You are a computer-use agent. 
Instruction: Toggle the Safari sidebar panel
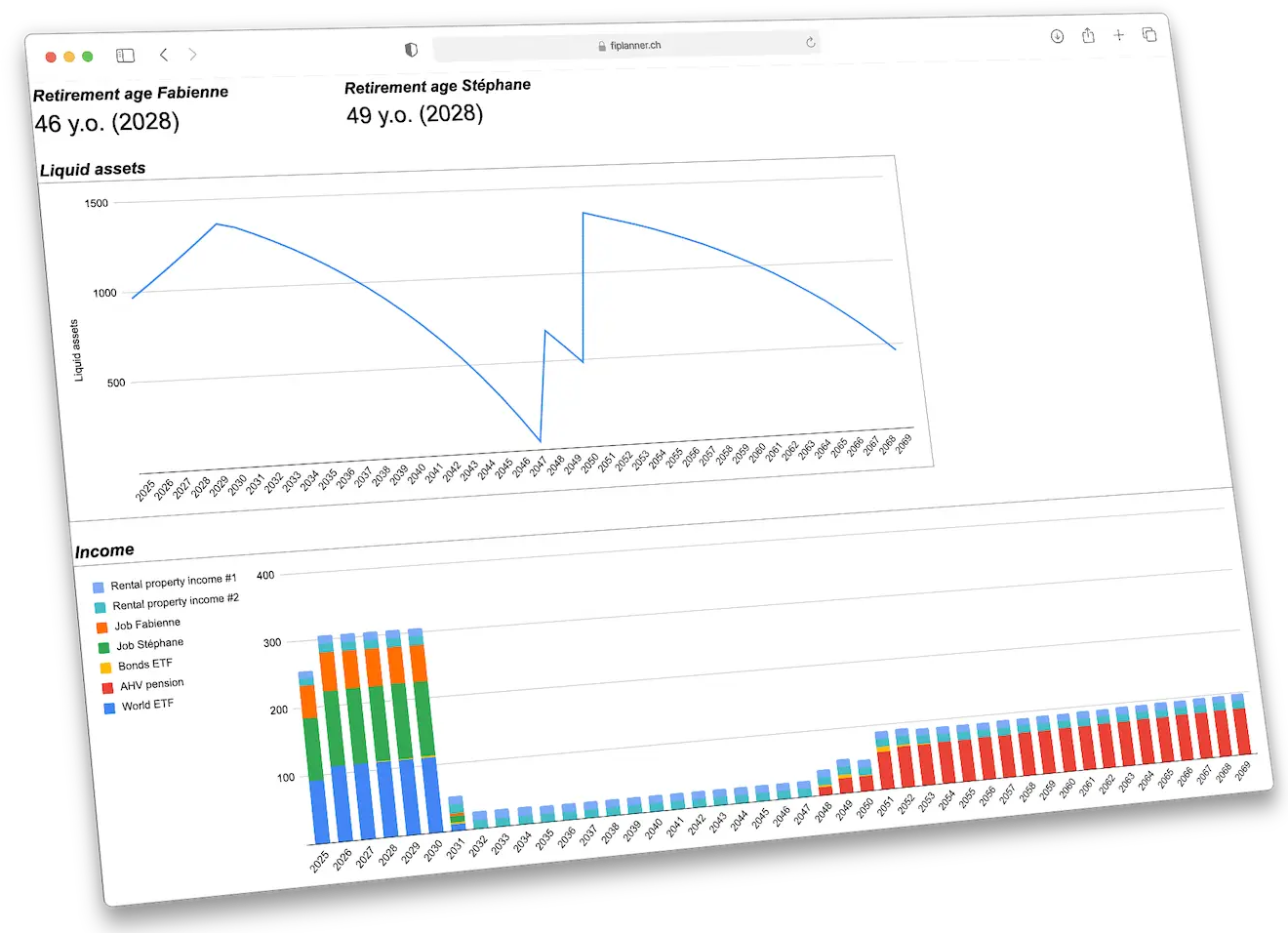coord(125,56)
